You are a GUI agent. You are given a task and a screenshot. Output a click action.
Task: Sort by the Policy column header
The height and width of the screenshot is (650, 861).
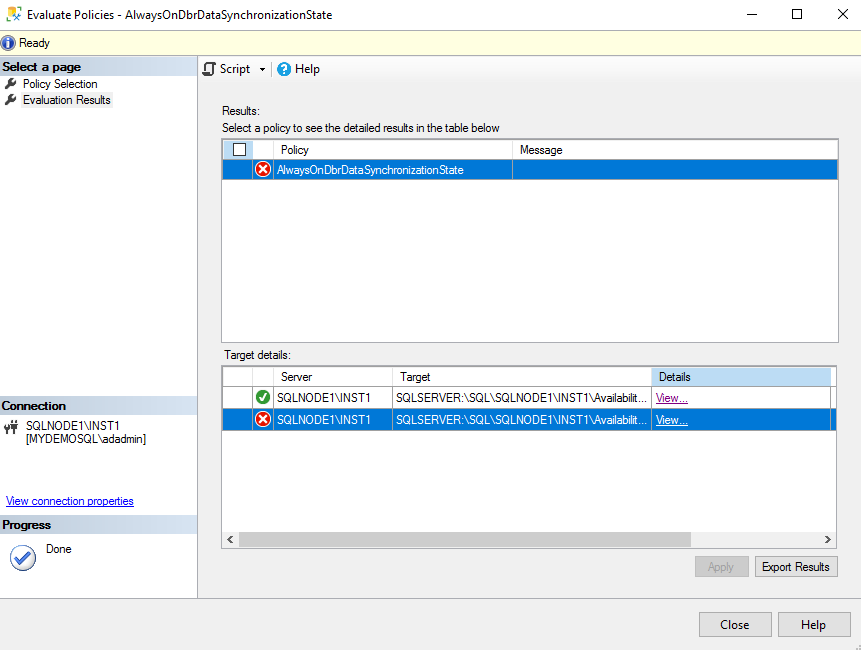[x=393, y=150]
